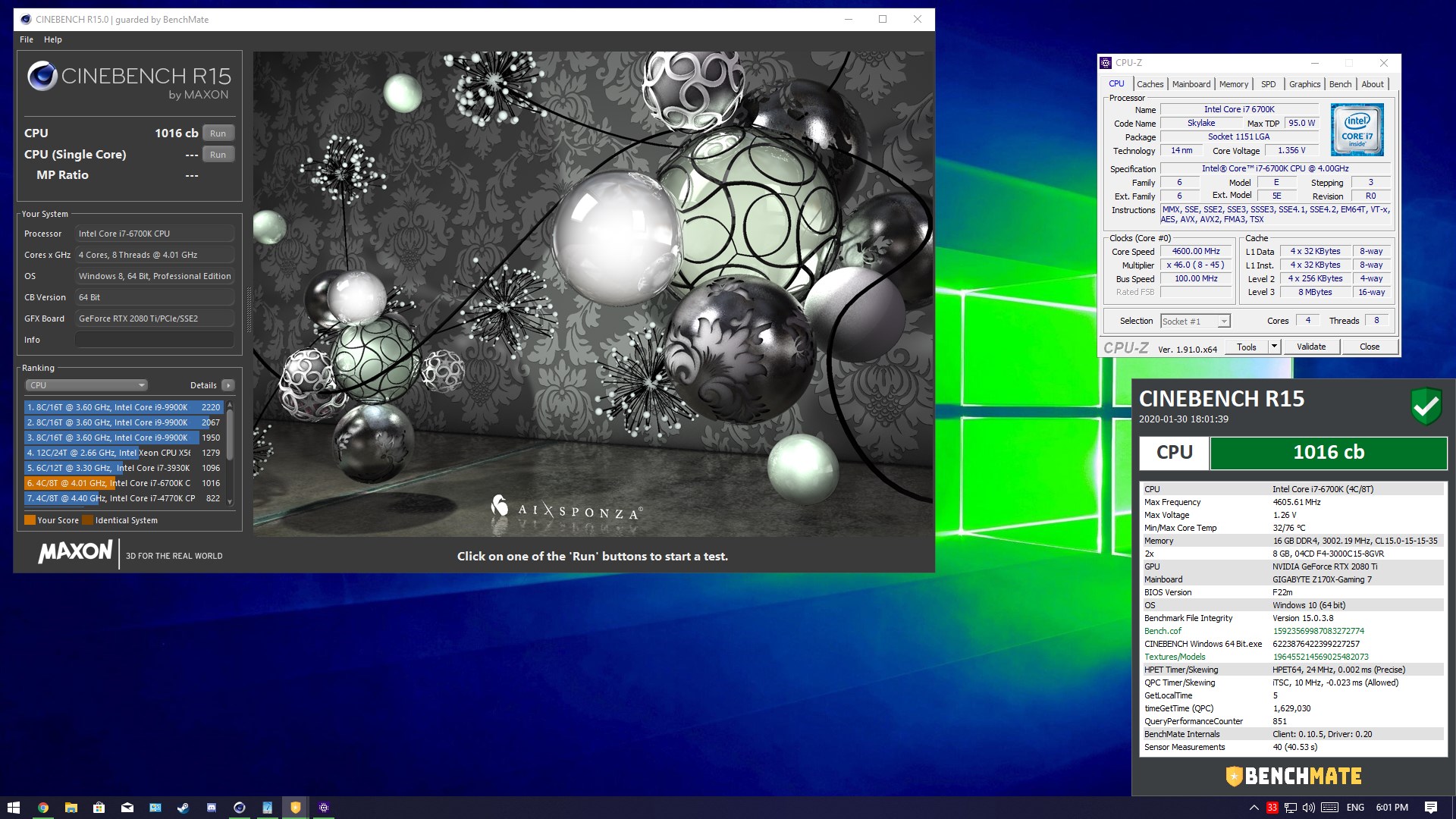Image resolution: width=1456 pixels, height=819 pixels.
Task: Click Validate in CPU-Z
Action: coord(1311,347)
